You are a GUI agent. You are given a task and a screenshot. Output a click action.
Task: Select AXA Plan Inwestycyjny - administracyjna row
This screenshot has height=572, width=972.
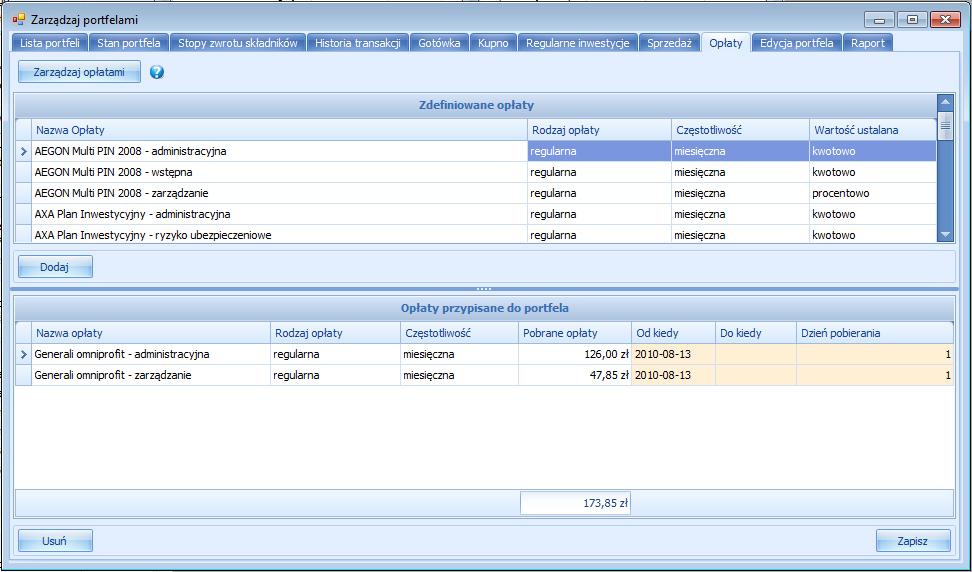(x=476, y=214)
